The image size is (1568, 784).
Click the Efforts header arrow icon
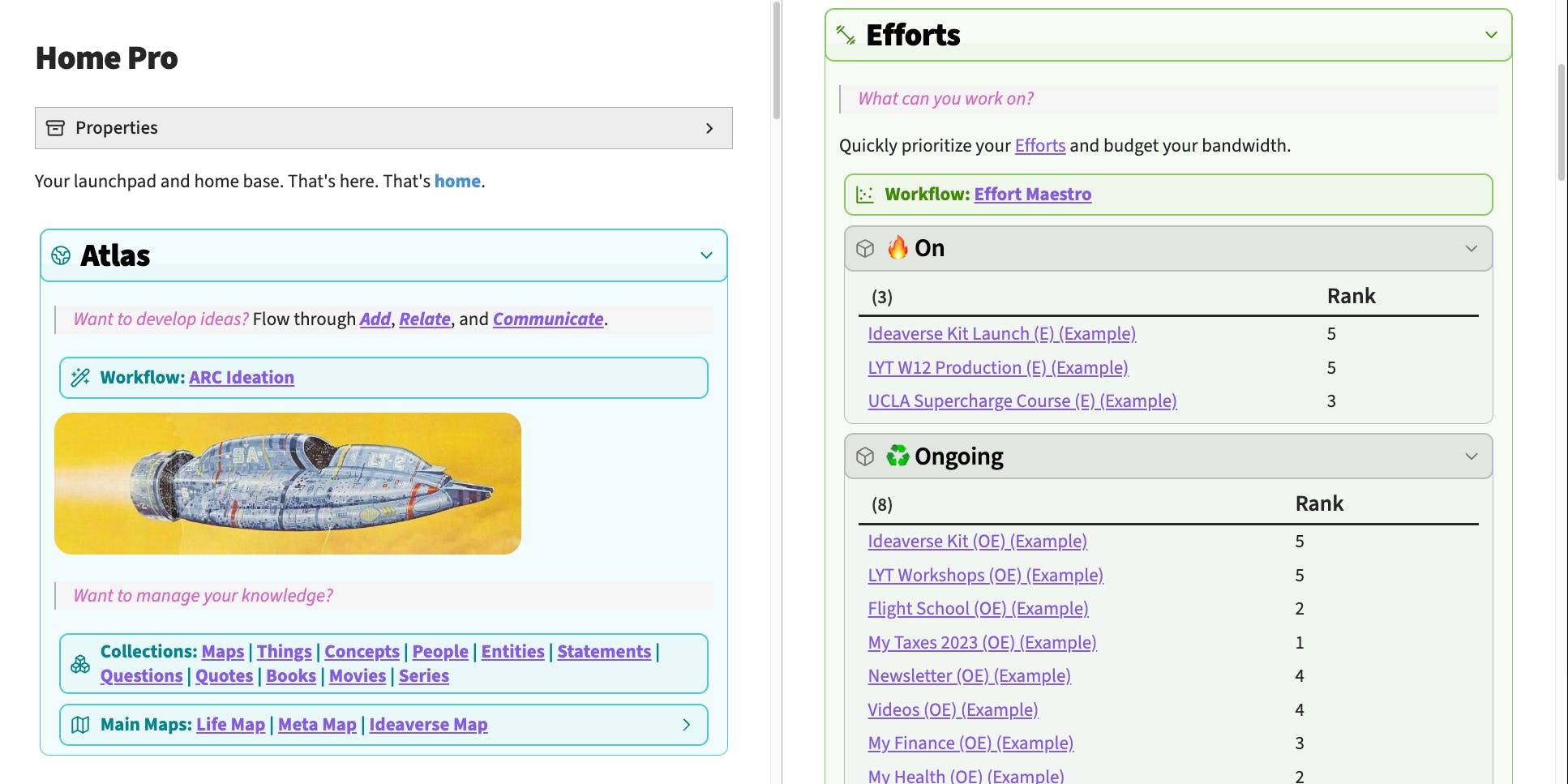coord(846,35)
